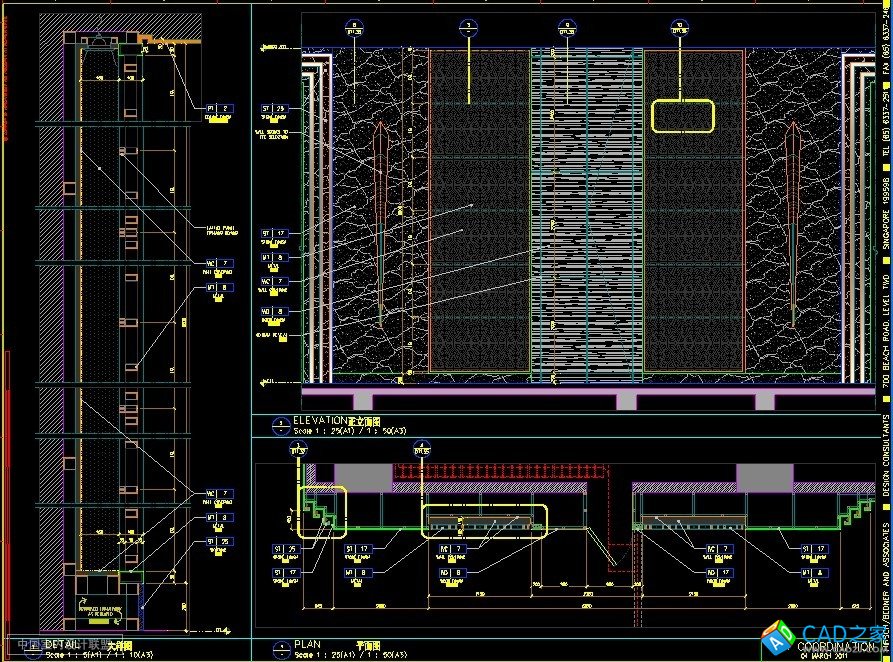The width and height of the screenshot is (893, 662).
Task: Select the rightmost section bubble above the elevation
Action: [x=680, y=29]
